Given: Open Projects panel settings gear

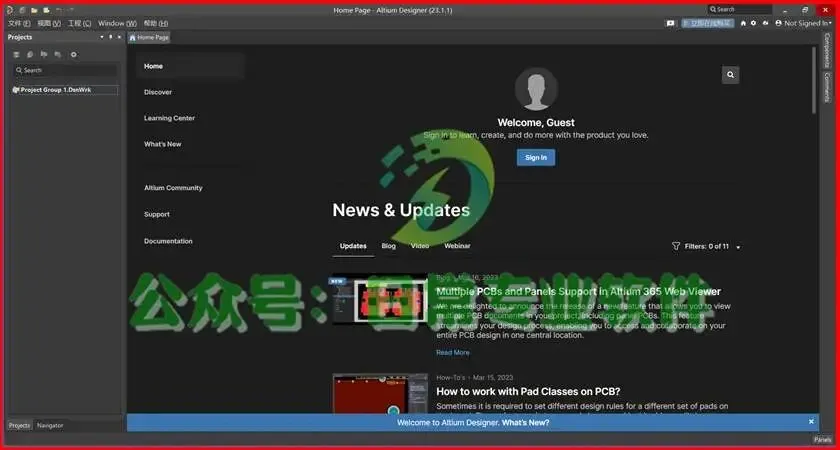Looking at the screenshot, I should (x=74, y=55).
